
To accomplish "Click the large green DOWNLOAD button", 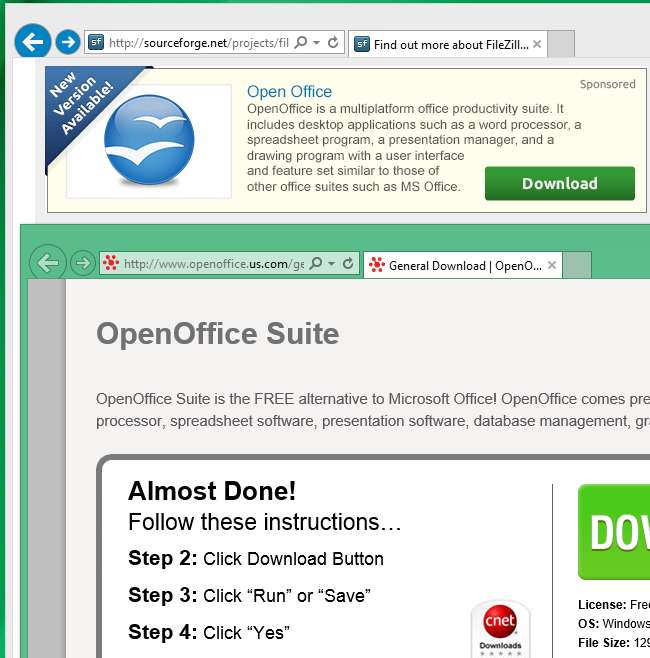I will (x=614, y=532).
